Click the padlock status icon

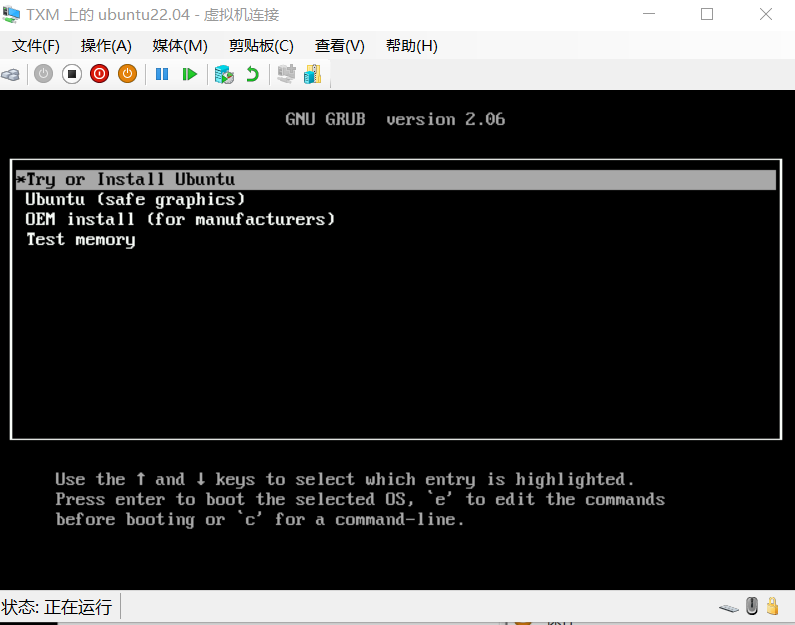773,606
